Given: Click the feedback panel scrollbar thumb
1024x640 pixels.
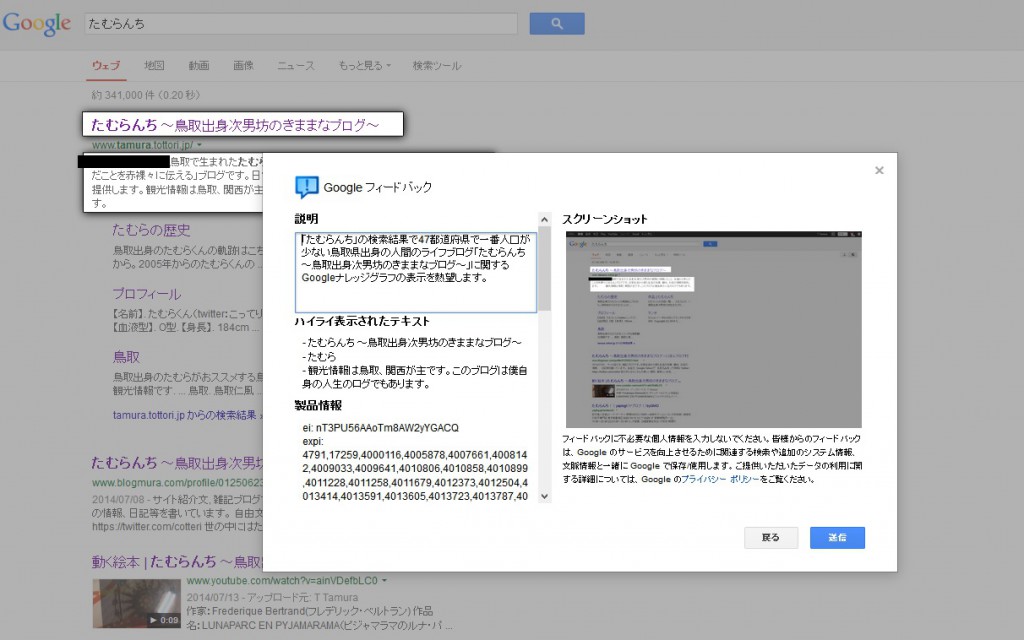Looking at the screenshot, I should click(x=544, y=268).
